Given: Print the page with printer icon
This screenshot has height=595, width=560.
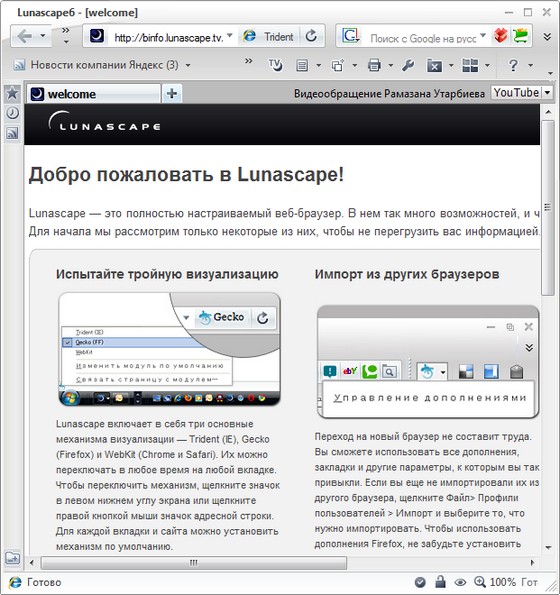Looking at the screenshot, I should [374, 66].
